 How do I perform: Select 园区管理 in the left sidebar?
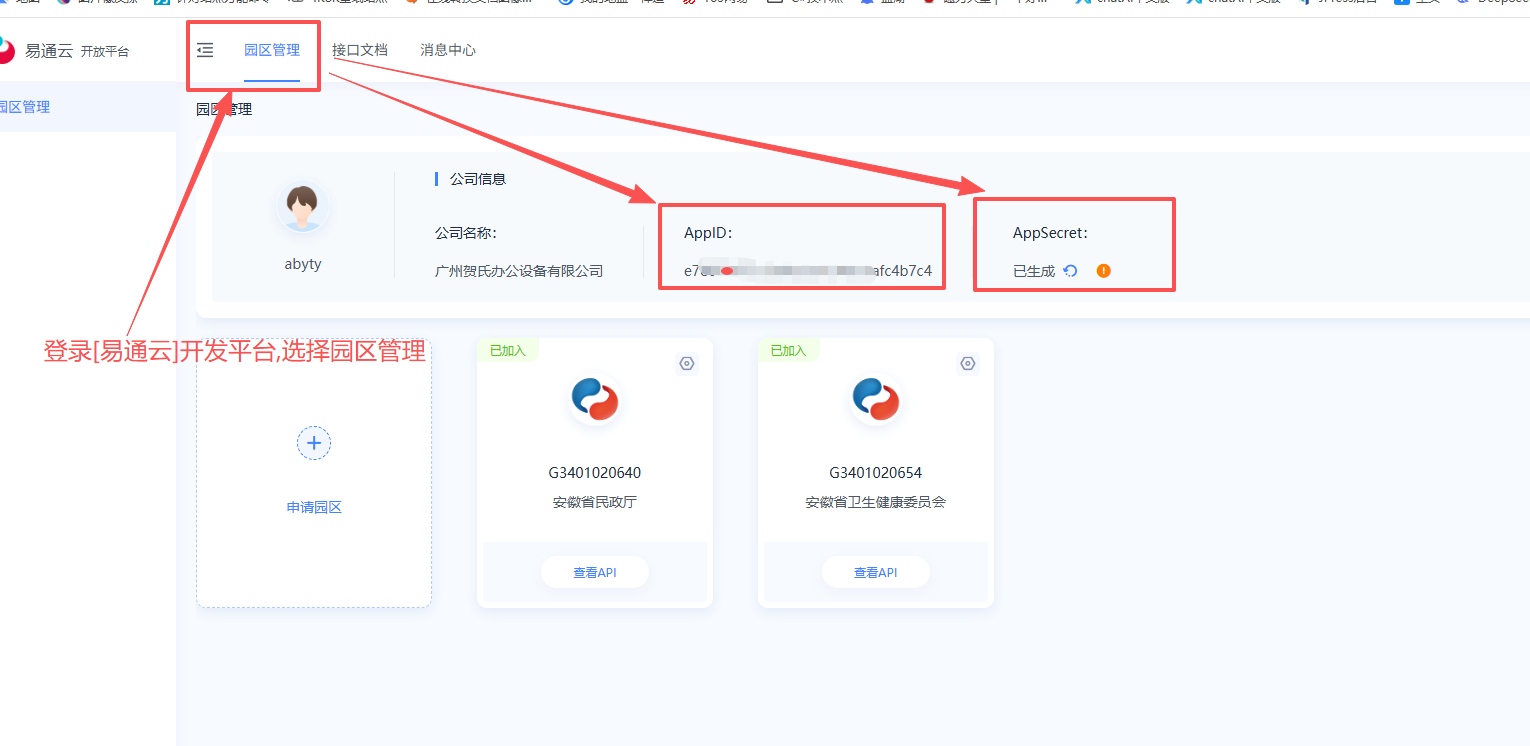(x=24, y=107)
